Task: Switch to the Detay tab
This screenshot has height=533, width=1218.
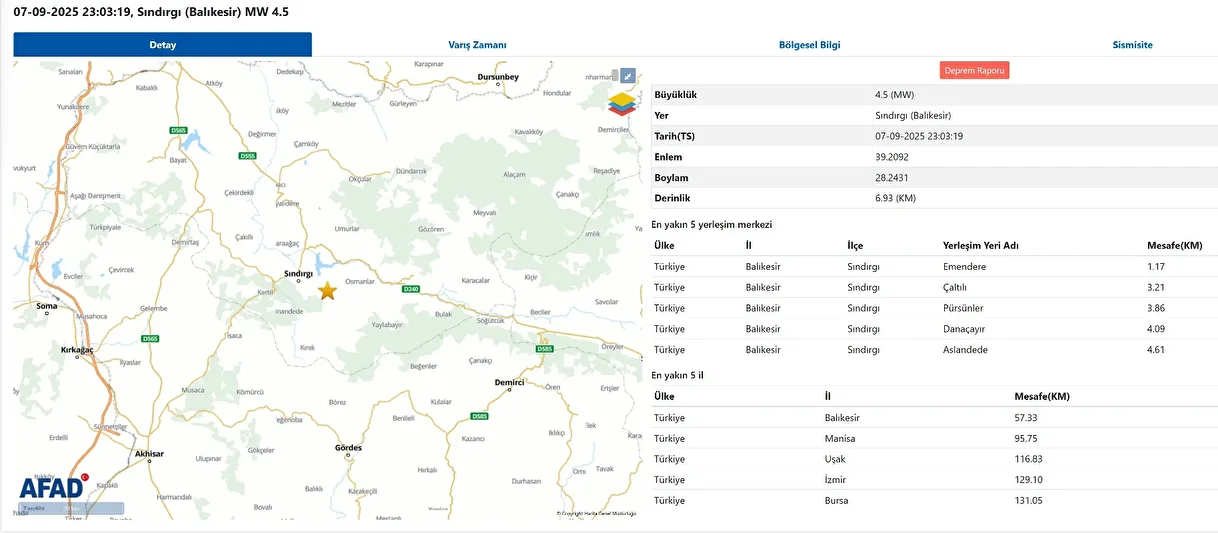Action: pyautogui.click(x=162, y=45)
